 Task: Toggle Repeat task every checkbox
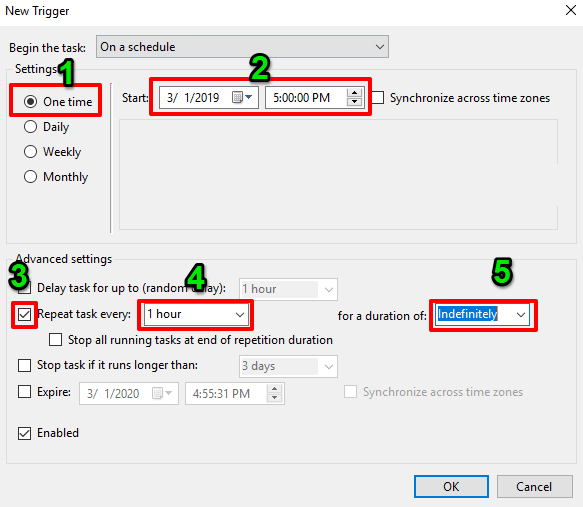pos(25,314)
